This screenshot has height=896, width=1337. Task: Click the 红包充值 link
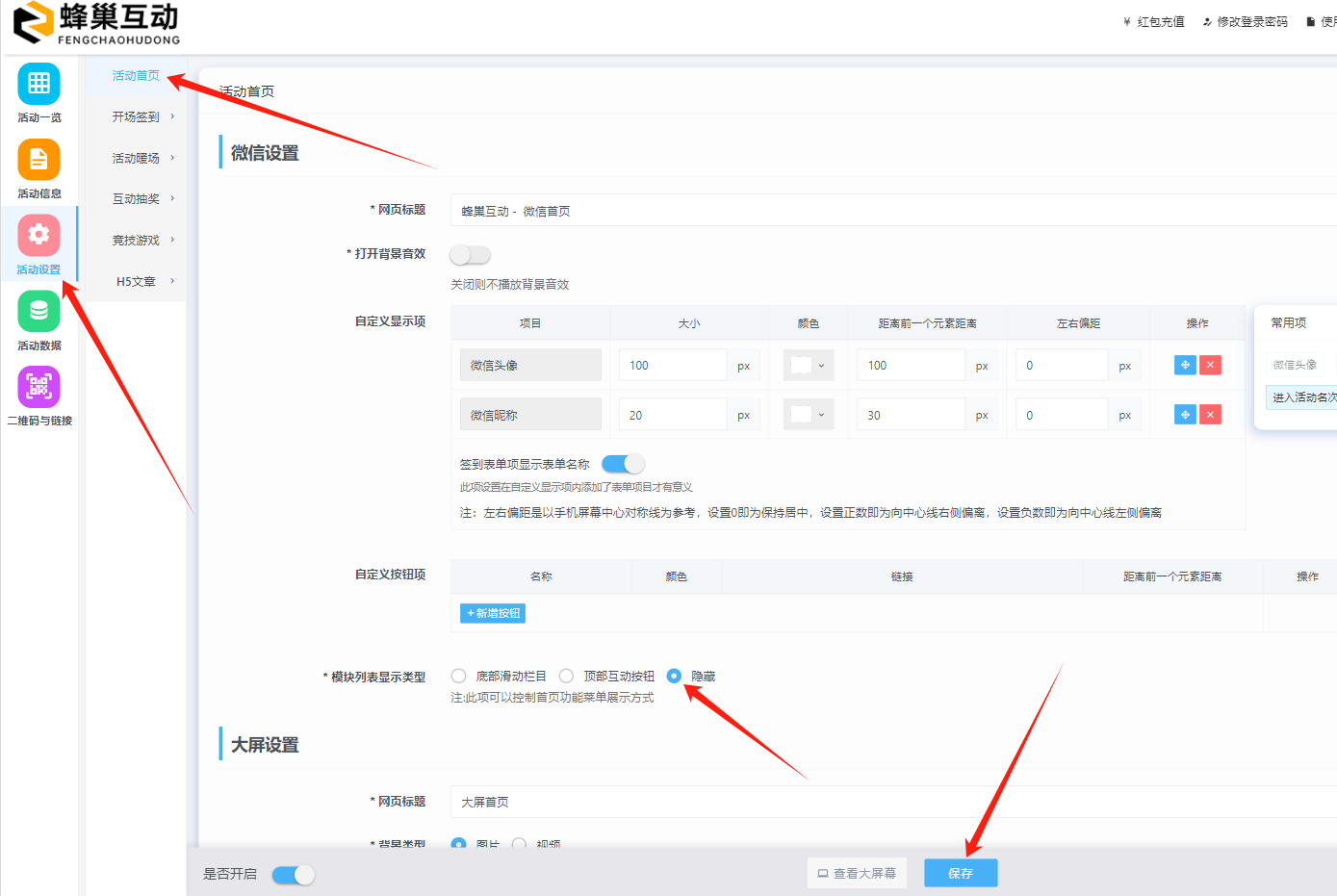1153,21
